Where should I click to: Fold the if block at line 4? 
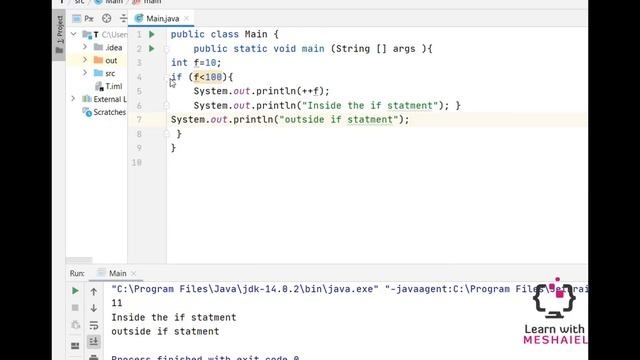coord(166,77)
